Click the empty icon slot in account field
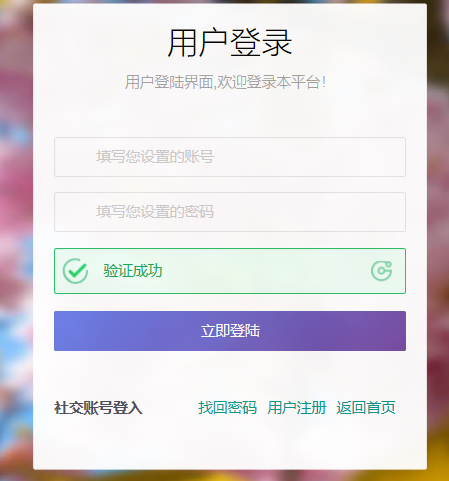The image size is (449, 481). [x=75, y=157]
